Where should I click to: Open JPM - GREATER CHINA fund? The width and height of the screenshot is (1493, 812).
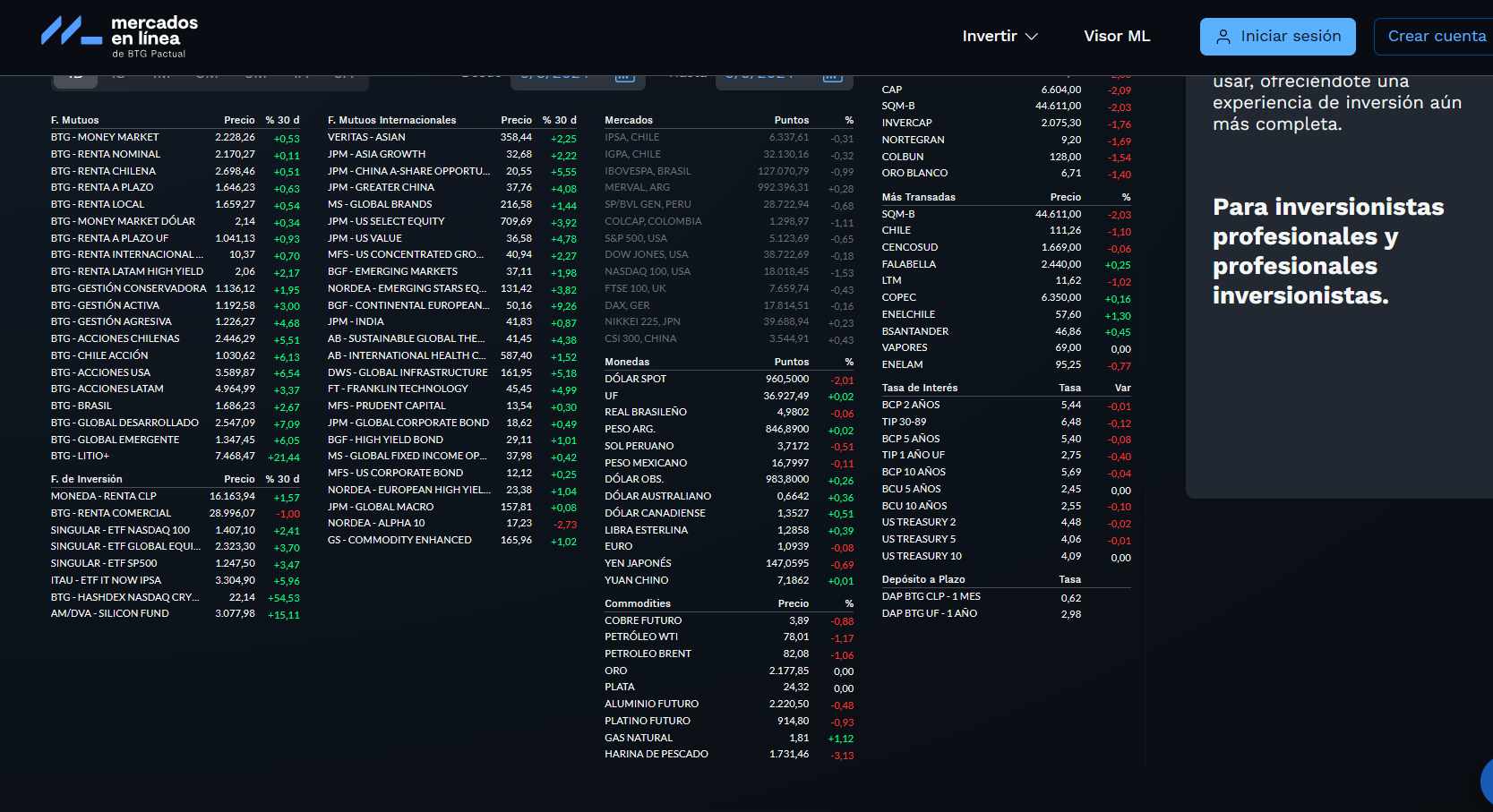pyautogui.click(x=452, y=187)
